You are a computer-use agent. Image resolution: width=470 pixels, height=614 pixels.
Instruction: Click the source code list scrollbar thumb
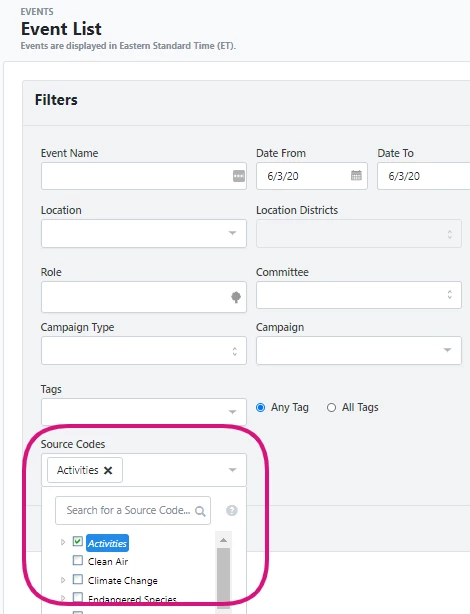point(224,578)
